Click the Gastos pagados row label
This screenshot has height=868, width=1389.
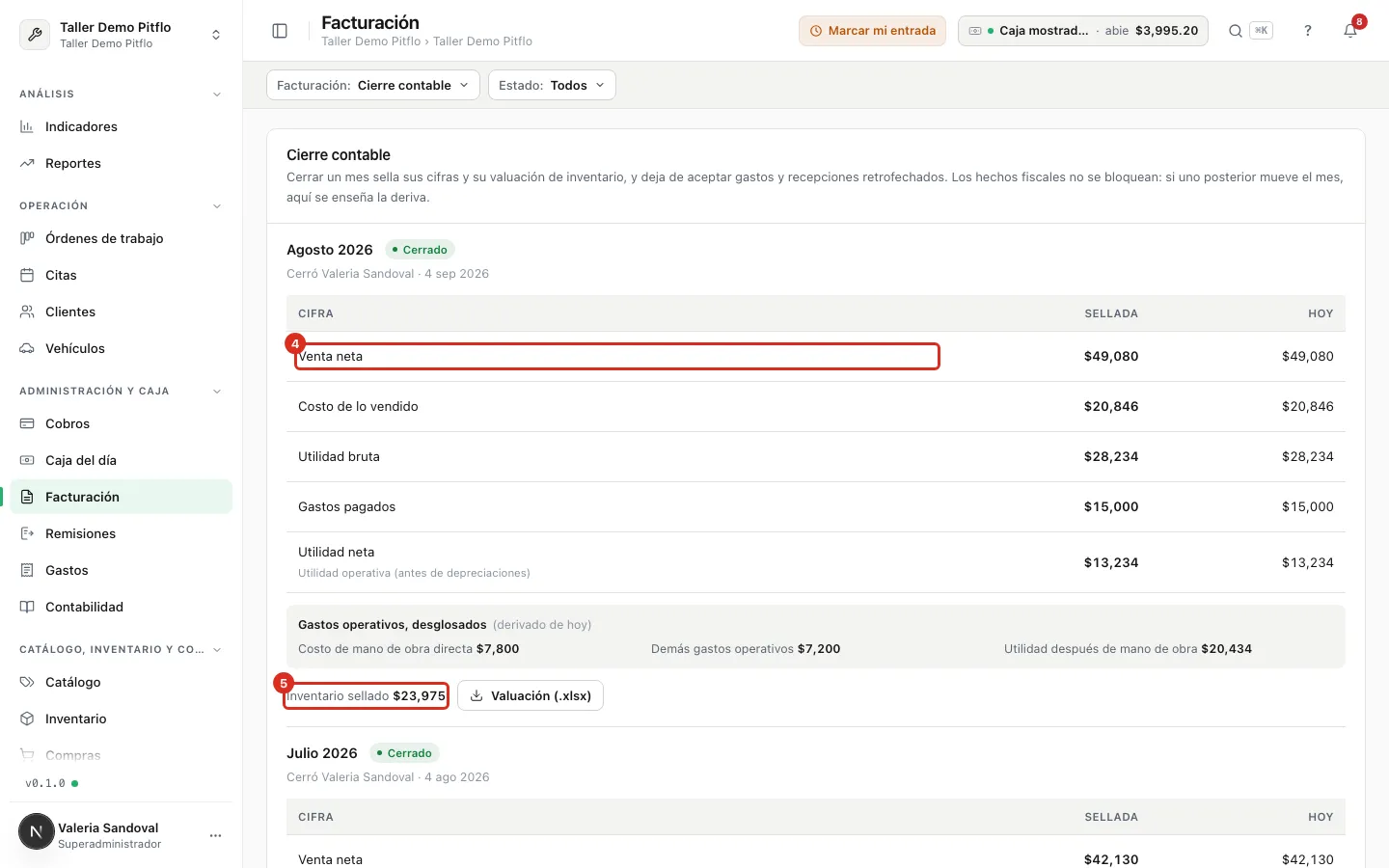click(x=346, y=506)
